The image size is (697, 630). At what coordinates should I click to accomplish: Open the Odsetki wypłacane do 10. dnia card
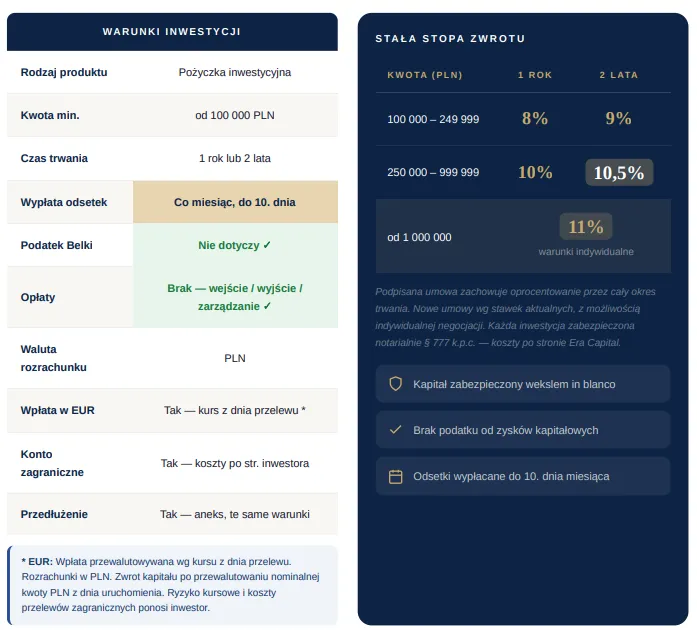[x=523, y=476]
